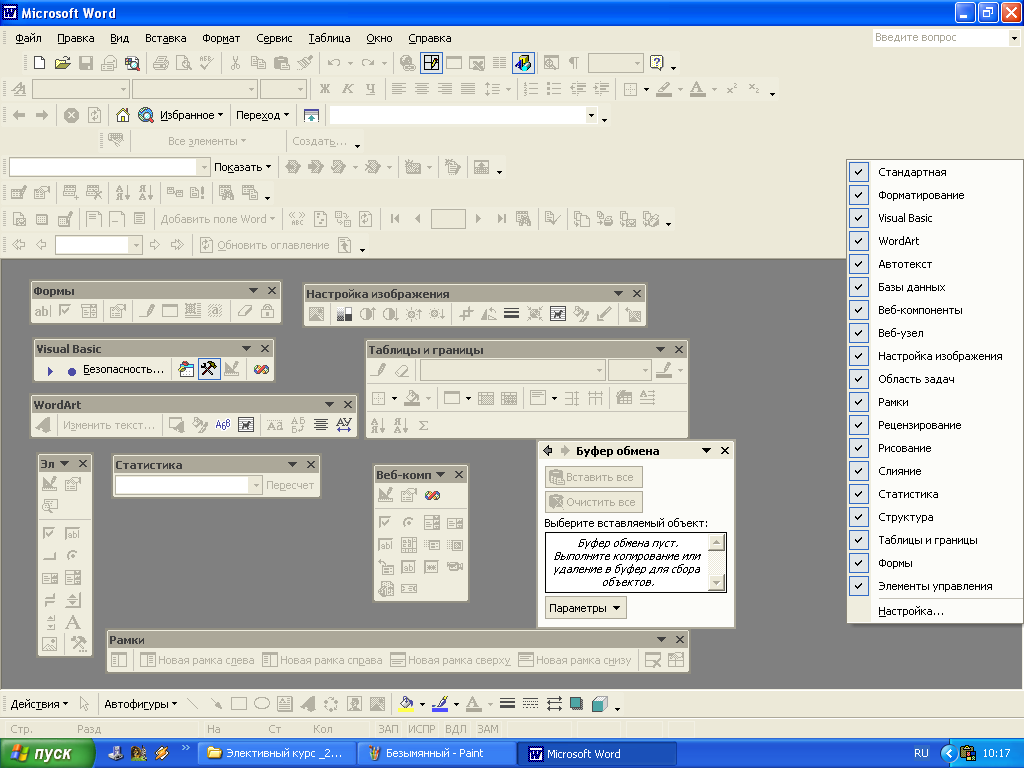Open the Web toolbar address dropdown
Screen dimensions: 1024x768
(591, 116)
